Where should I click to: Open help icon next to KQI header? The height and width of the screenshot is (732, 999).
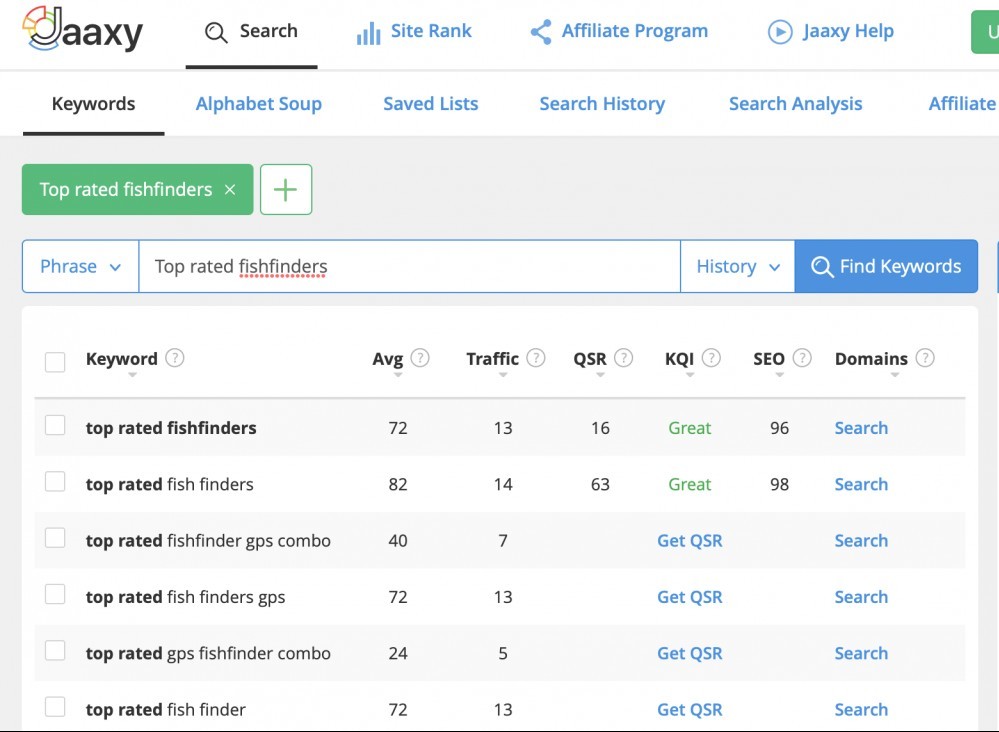click(x=711, y=358)
